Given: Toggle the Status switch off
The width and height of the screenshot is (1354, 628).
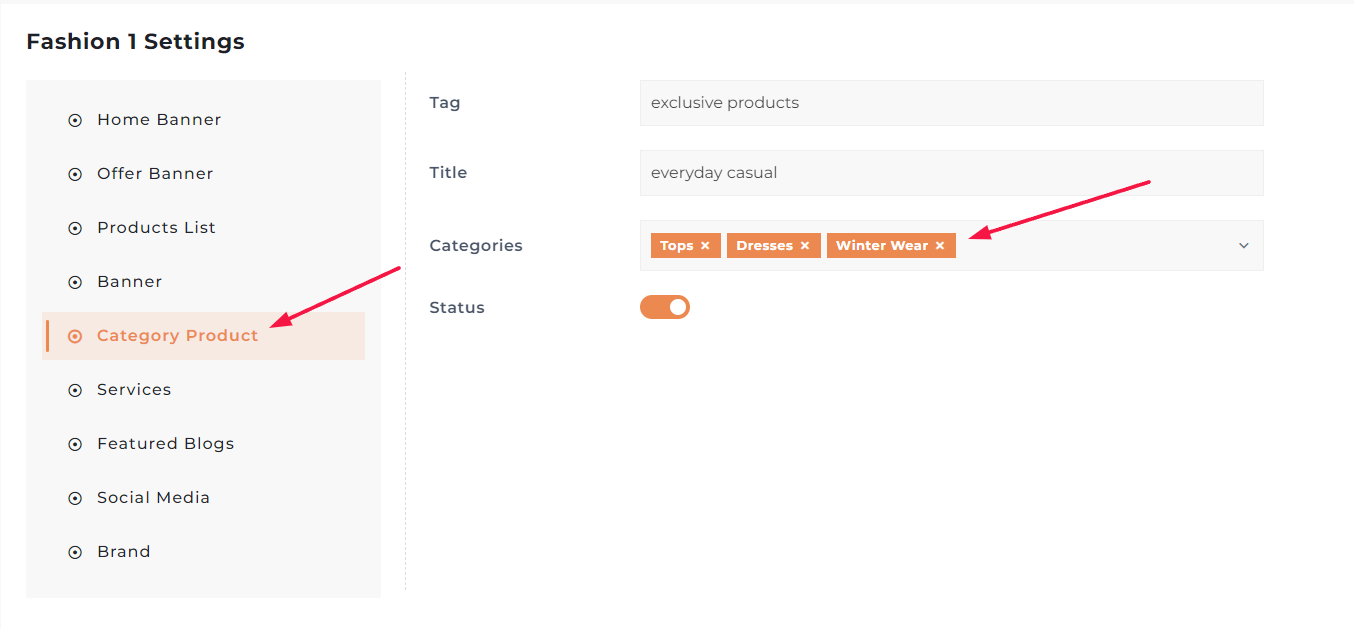Looking at the screenshot, I should tap(665, 307).
